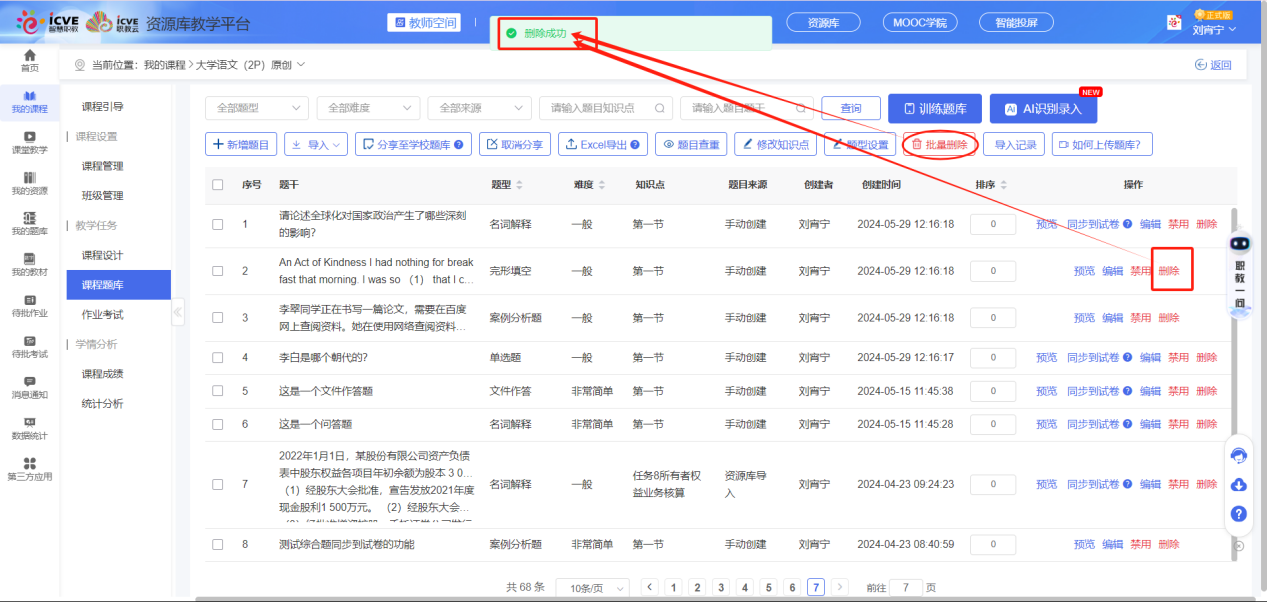The width and height of the screenshot is (1267, 602).
Task: Open the 全部难度 difficulty dropdown
Action: coord(367,108)
